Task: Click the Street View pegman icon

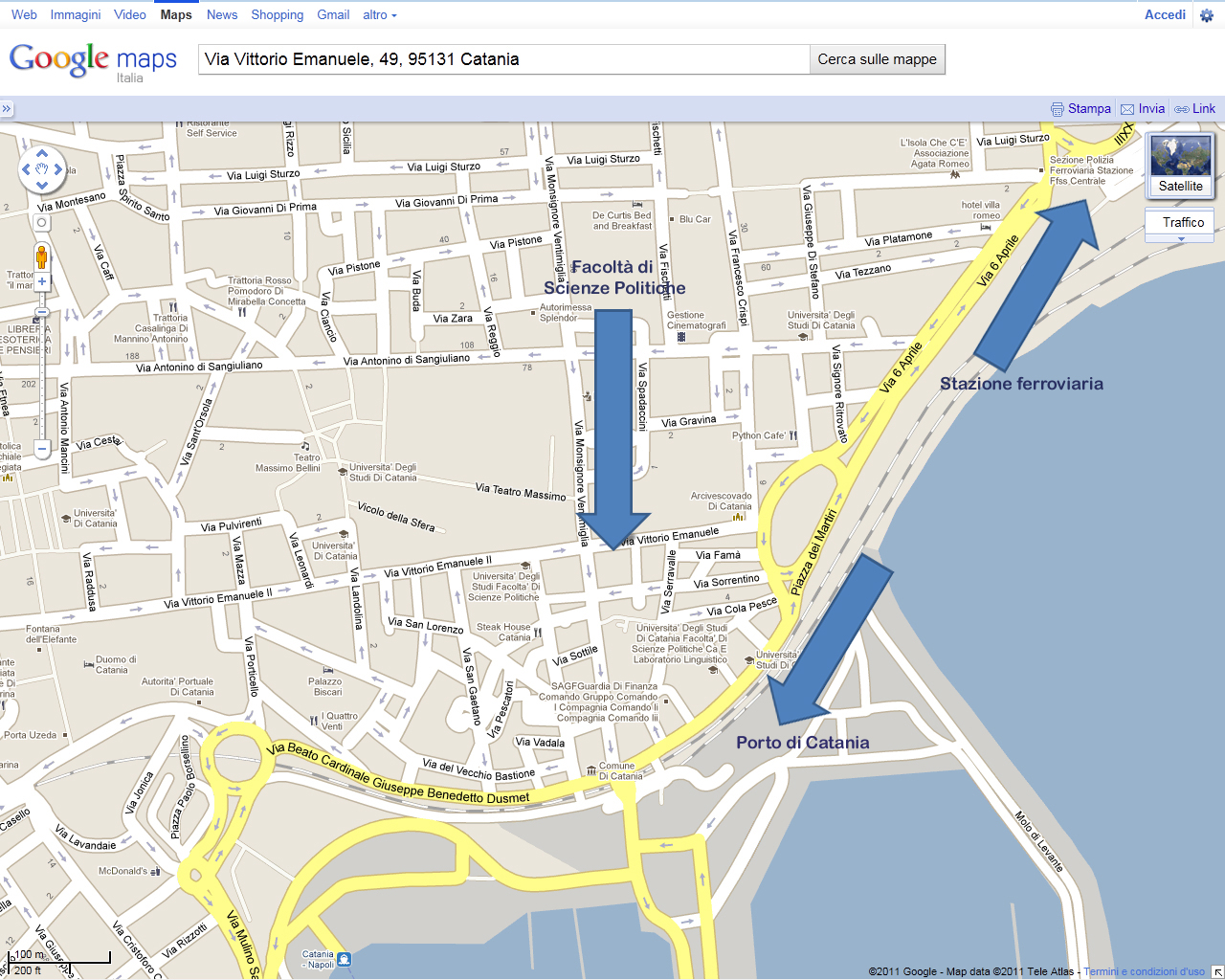Action: tap(41, 256)
